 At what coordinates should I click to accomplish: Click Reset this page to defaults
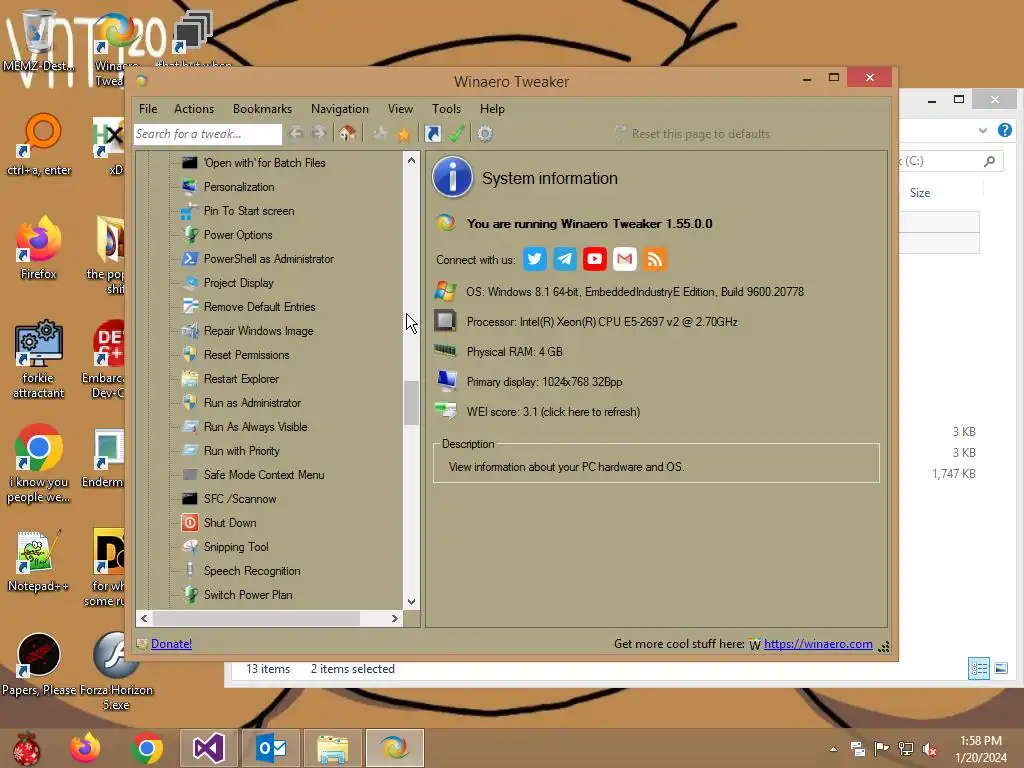[701, 134]
